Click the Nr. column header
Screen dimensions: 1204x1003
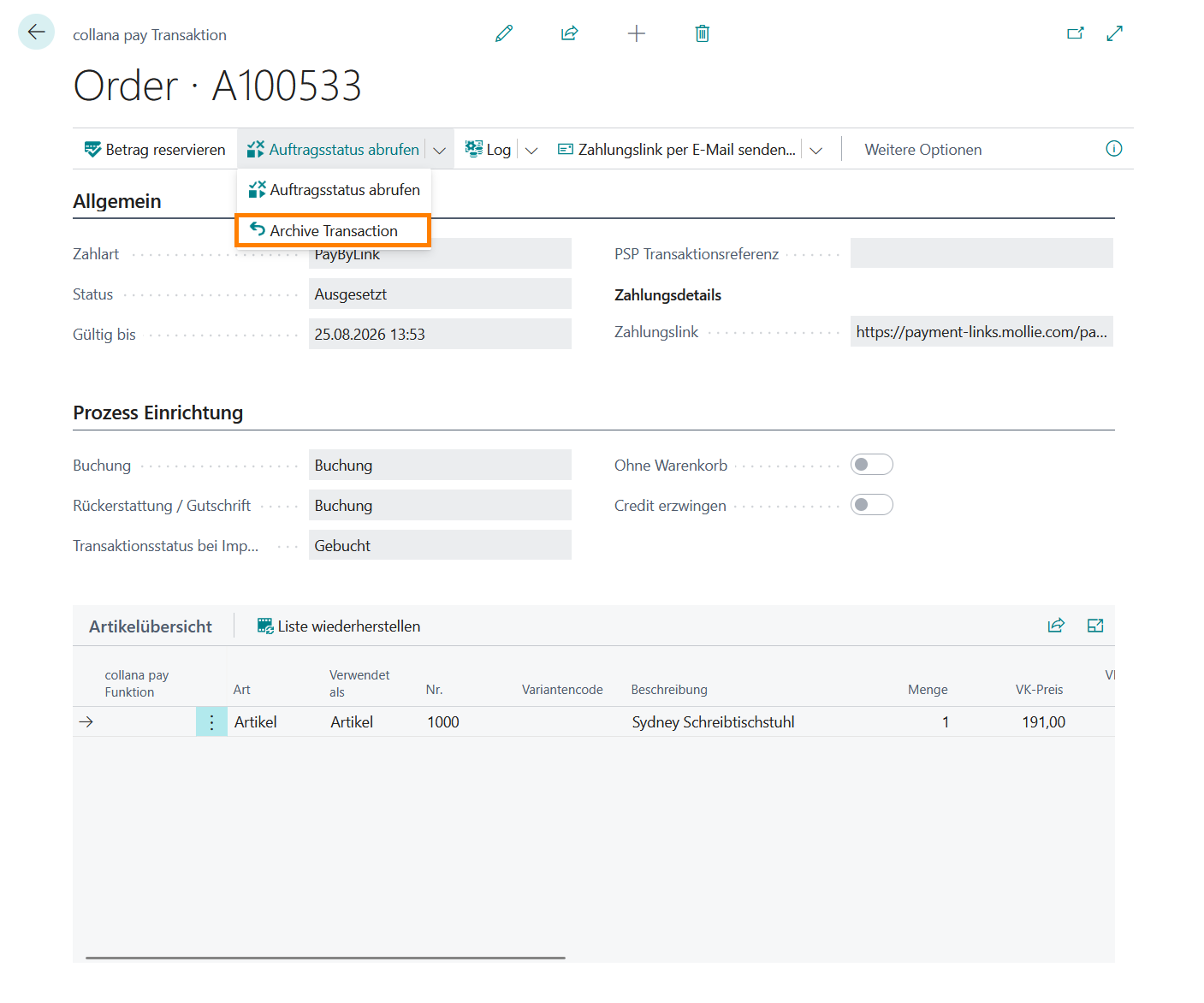434,690
